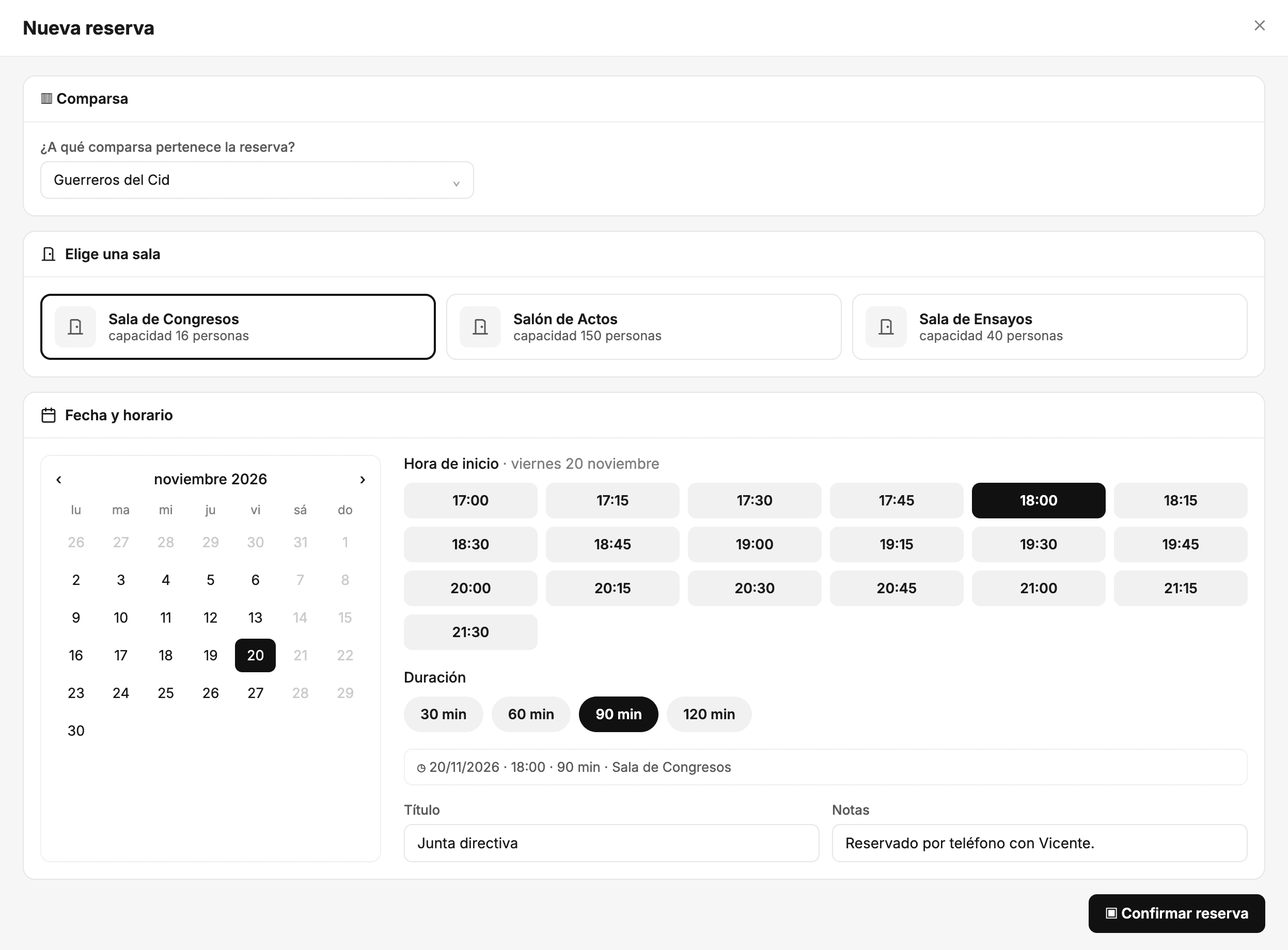Click the noviembre 2026 month label
Image resolution: width=1288 pixels, height=950 pixels.
coord(211,480)
